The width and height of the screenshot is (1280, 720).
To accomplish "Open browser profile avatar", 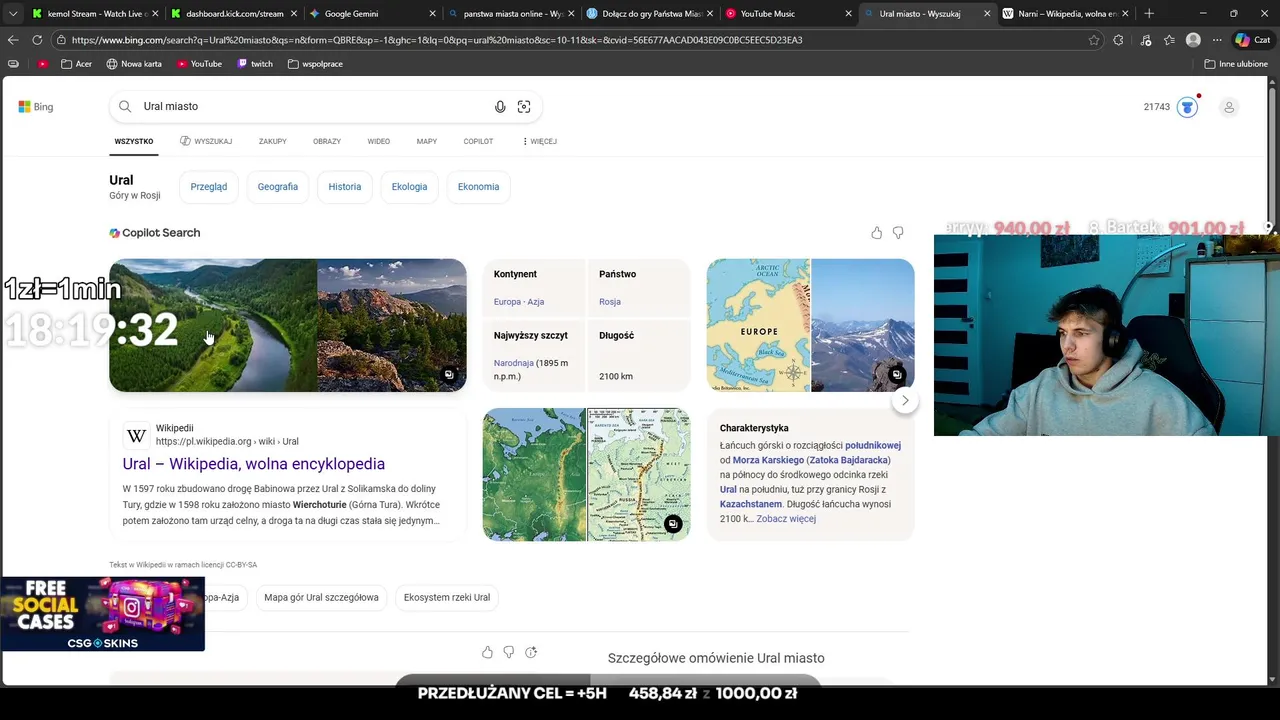I will point(1193,40).
